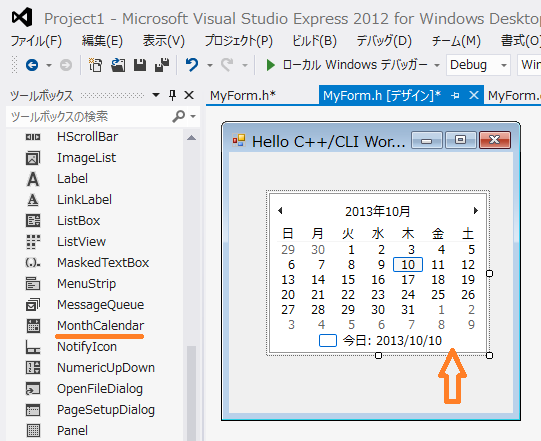Click the single Save disk icon
The height and width of the screenshot is (441, 541).
tap(140, 65)
